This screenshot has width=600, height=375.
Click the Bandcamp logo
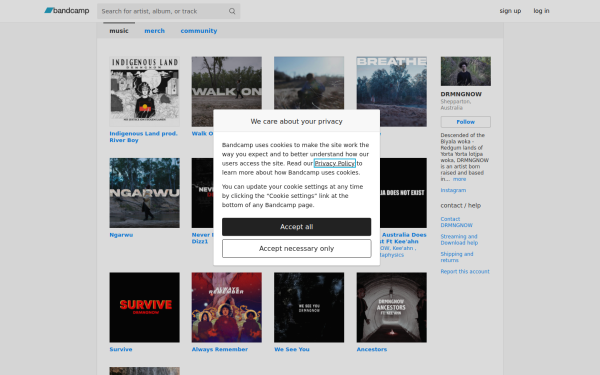pos(67,11)
